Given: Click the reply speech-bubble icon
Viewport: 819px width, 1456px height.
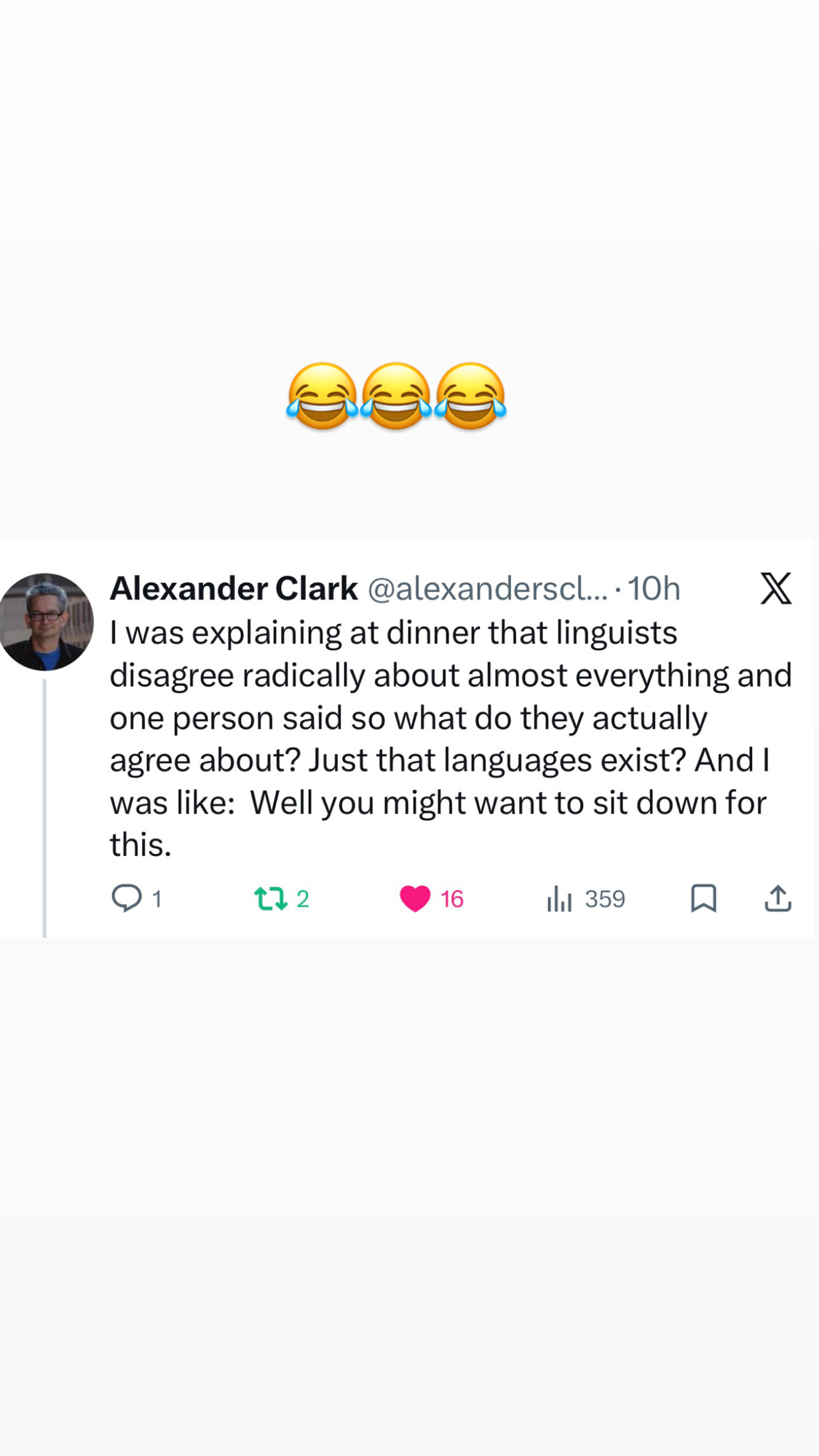Looking at the screenshot, I should coord(127,898).
